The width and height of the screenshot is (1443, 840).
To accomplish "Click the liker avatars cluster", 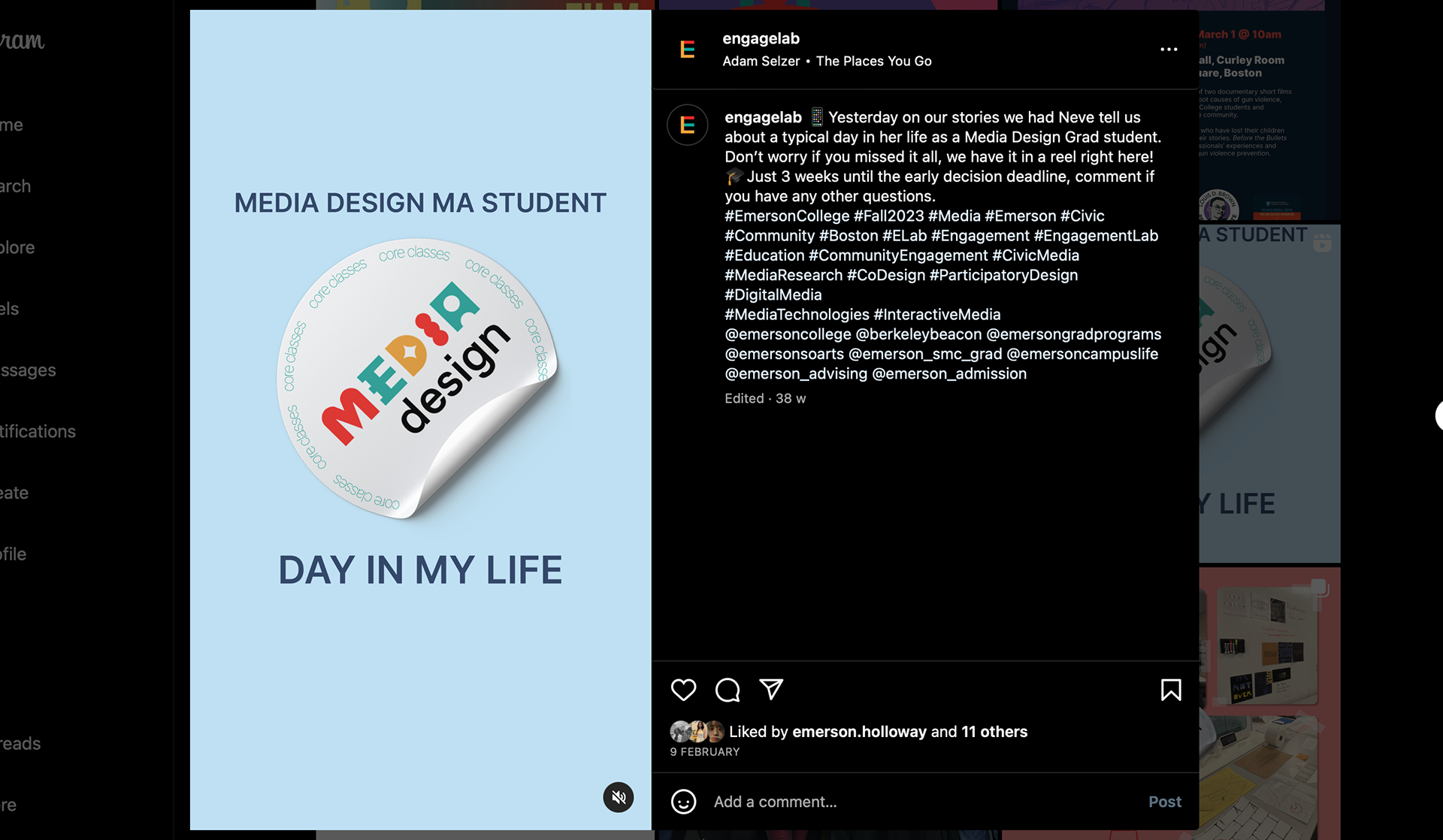I will click(x=697, y=732).
